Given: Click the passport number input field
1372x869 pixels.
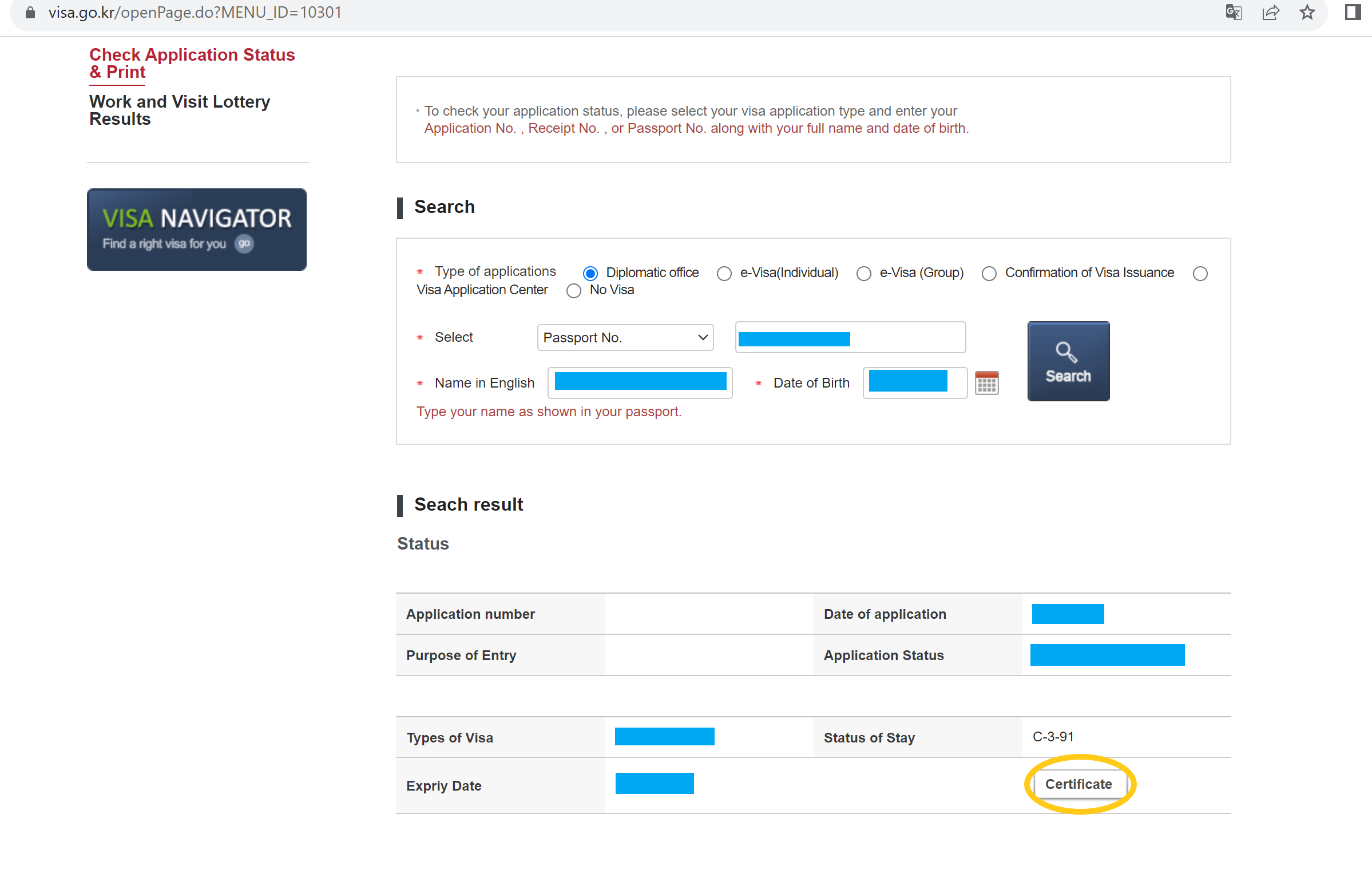Looking at the screenshot, I should point(850,338).
